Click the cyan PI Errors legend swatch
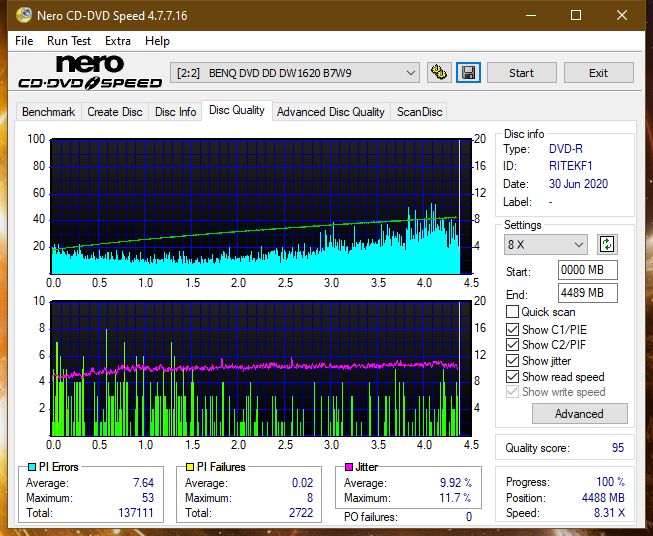The width and height of the screenshot is (653, 536). [32, 467]
